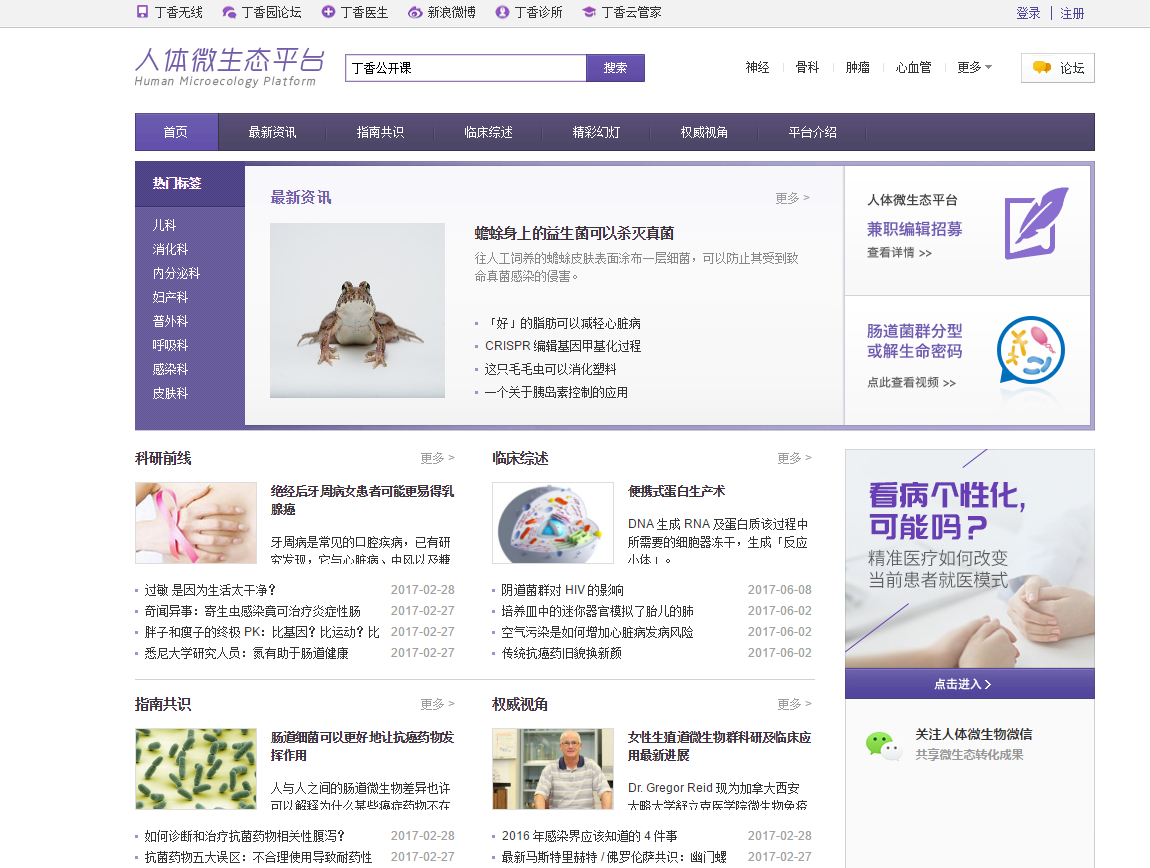Open the 权威视角 section tab
The height and width of the screenshot is (868, 1150).
(x=704, y=131)
